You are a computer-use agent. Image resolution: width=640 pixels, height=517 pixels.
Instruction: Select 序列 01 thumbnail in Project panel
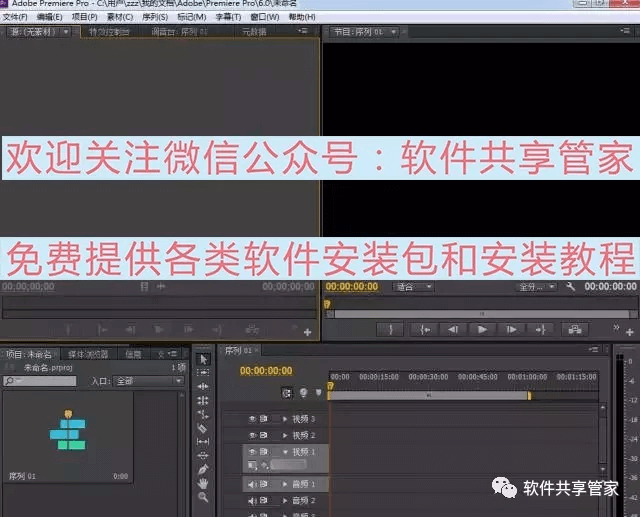pos(68,437)
